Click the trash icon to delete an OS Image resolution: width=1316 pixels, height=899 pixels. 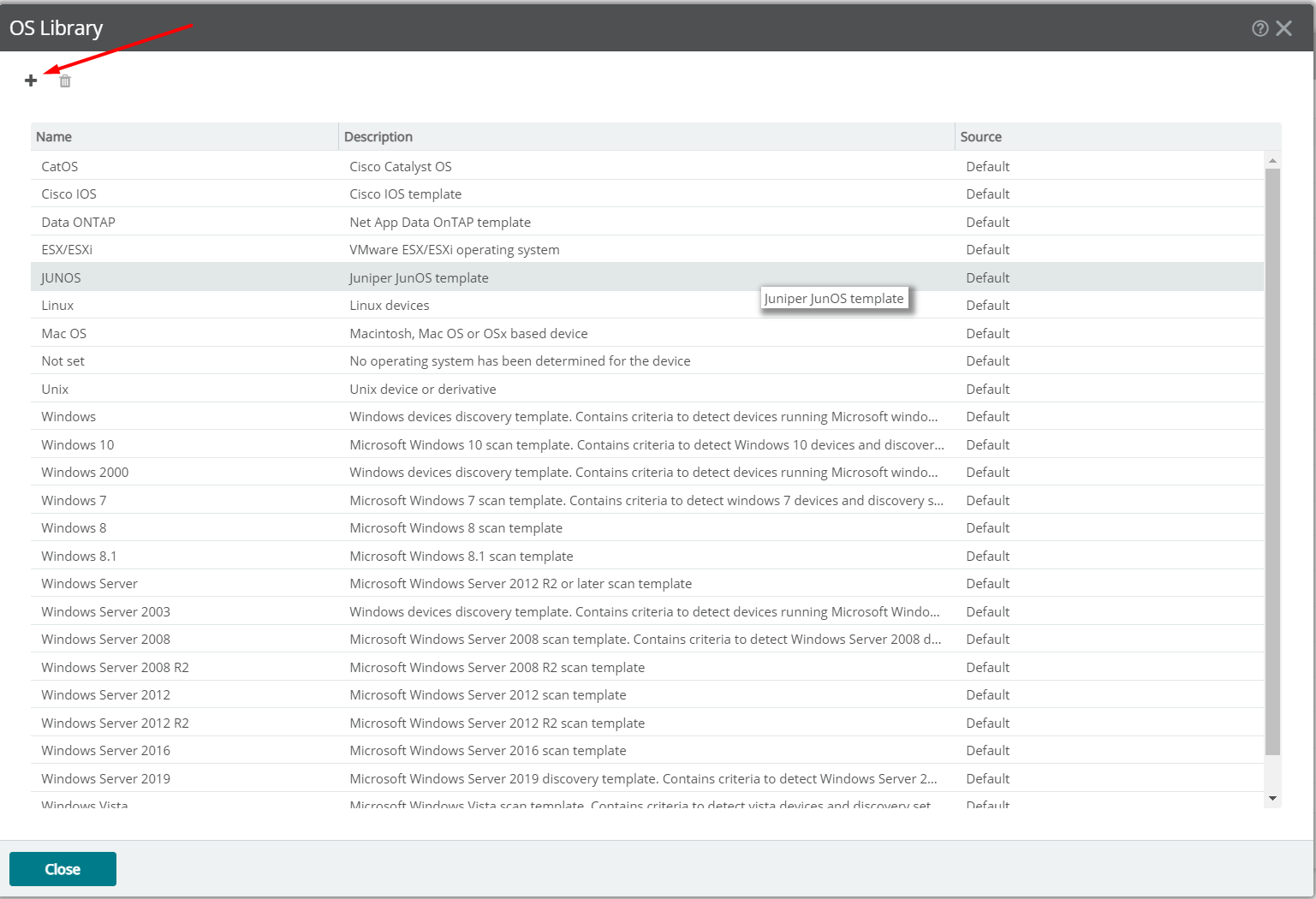click(x=64, y=80)
